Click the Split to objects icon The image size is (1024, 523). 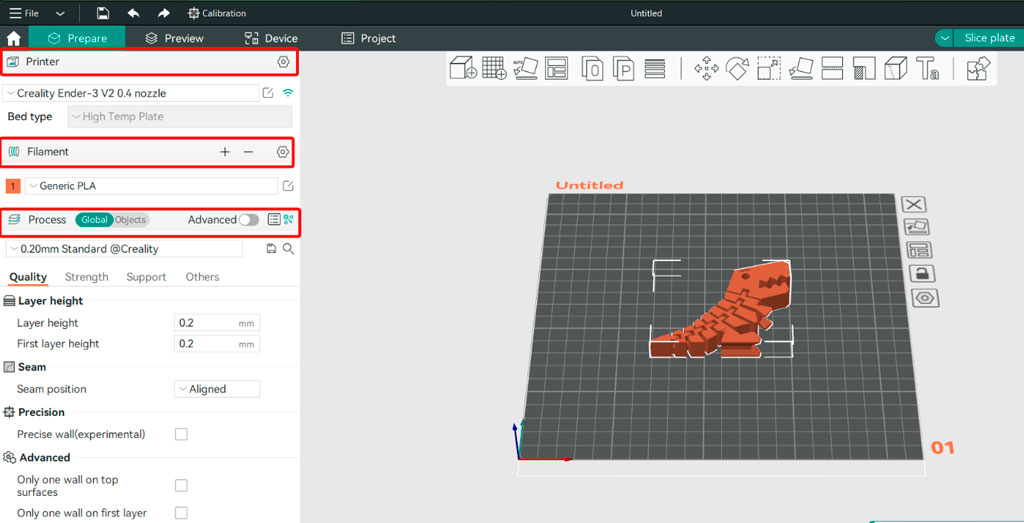592,68
